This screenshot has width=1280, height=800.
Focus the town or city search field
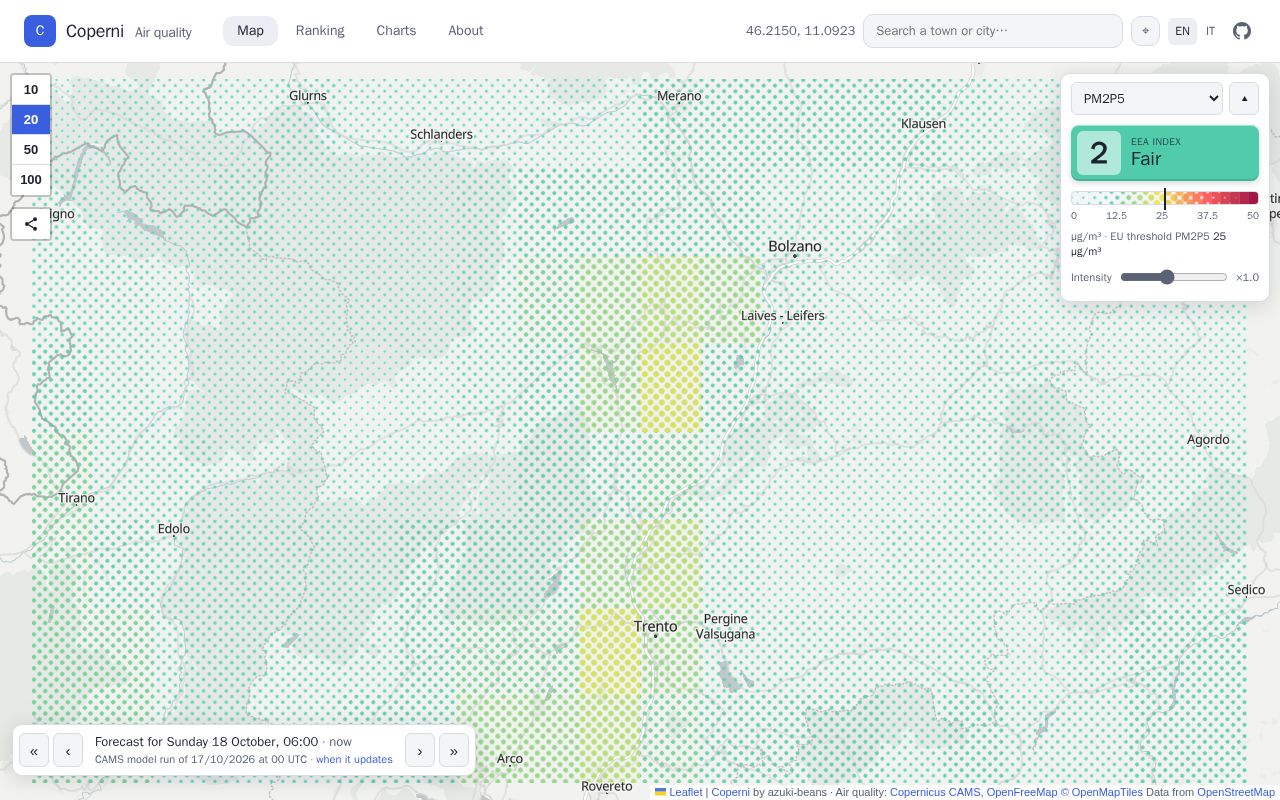click(993, 31)
